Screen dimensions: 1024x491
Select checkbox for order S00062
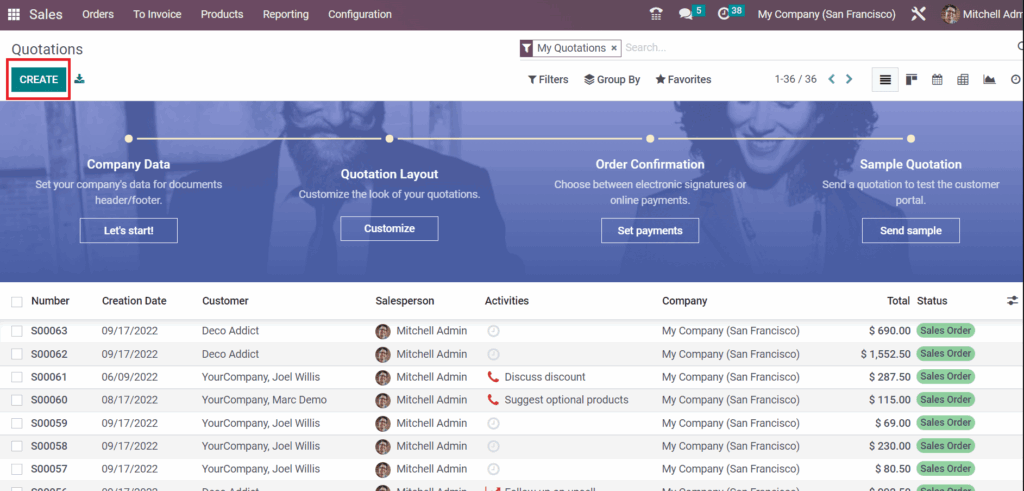17,354
